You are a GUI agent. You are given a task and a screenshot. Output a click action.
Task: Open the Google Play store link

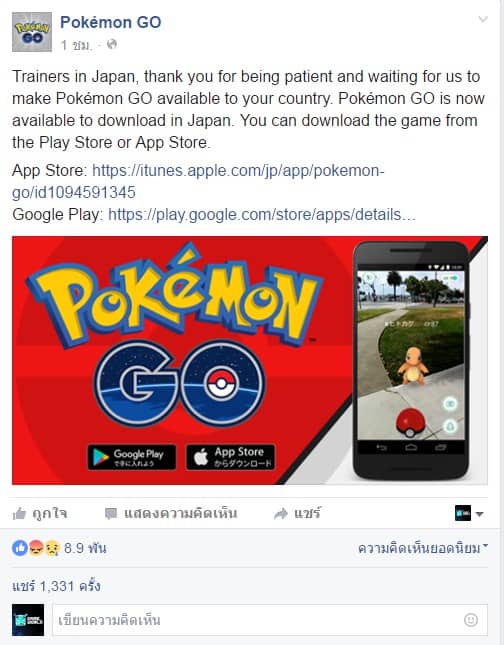pyautogui.click(x=262, y=214)
